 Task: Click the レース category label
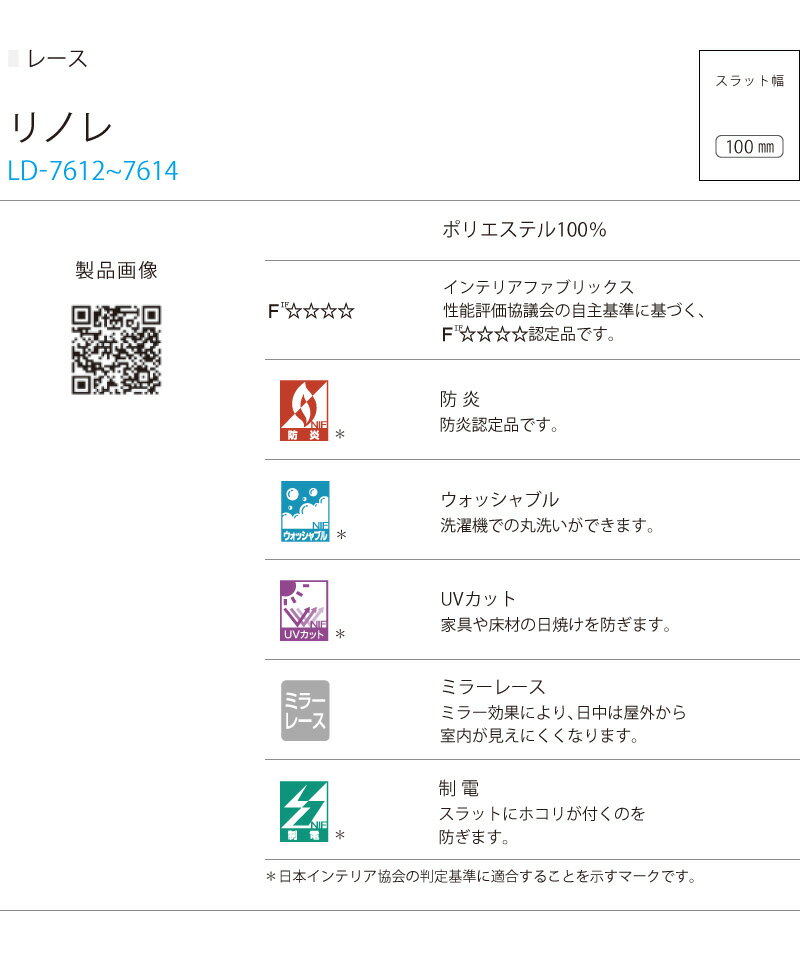(x=57, y=60)
